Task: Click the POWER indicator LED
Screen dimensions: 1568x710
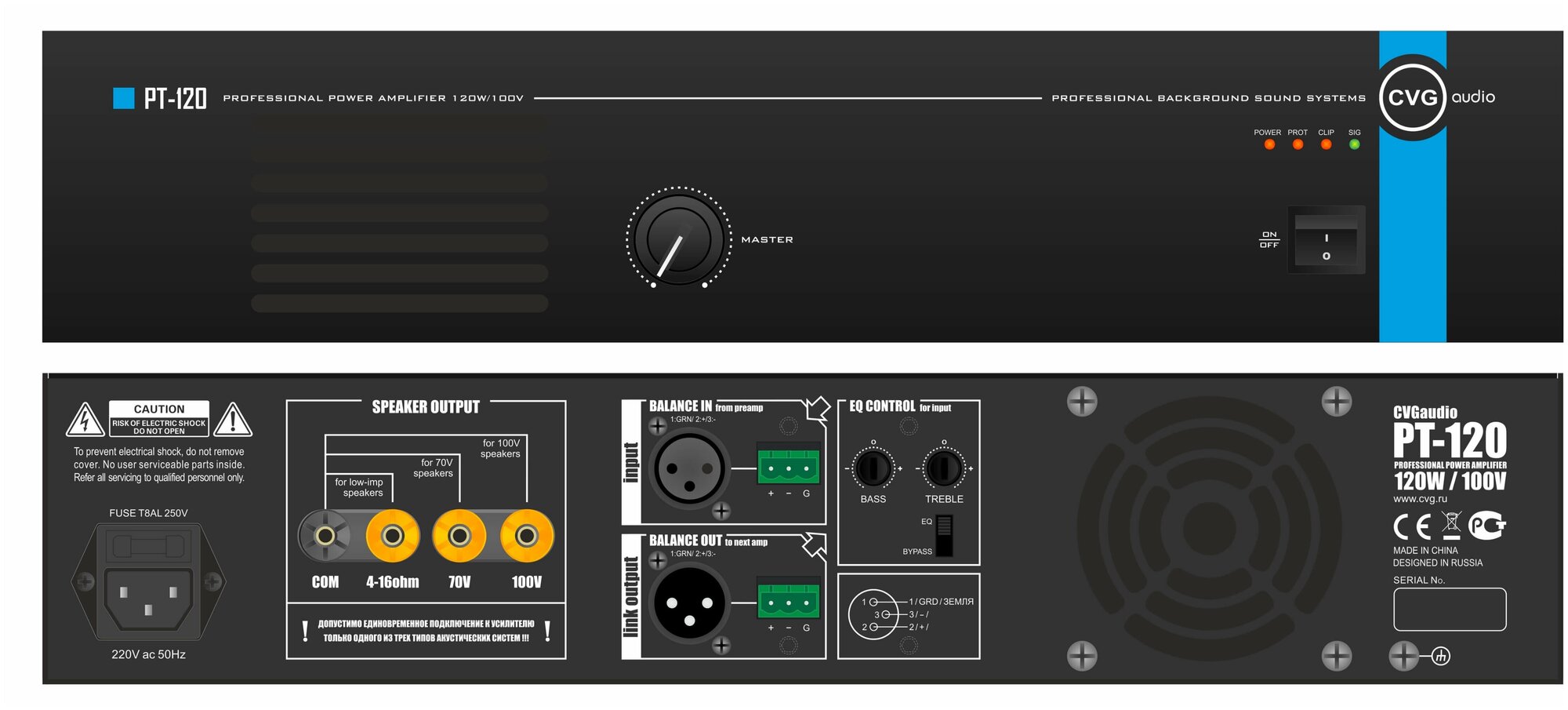Action: [x=1269, y=144]
